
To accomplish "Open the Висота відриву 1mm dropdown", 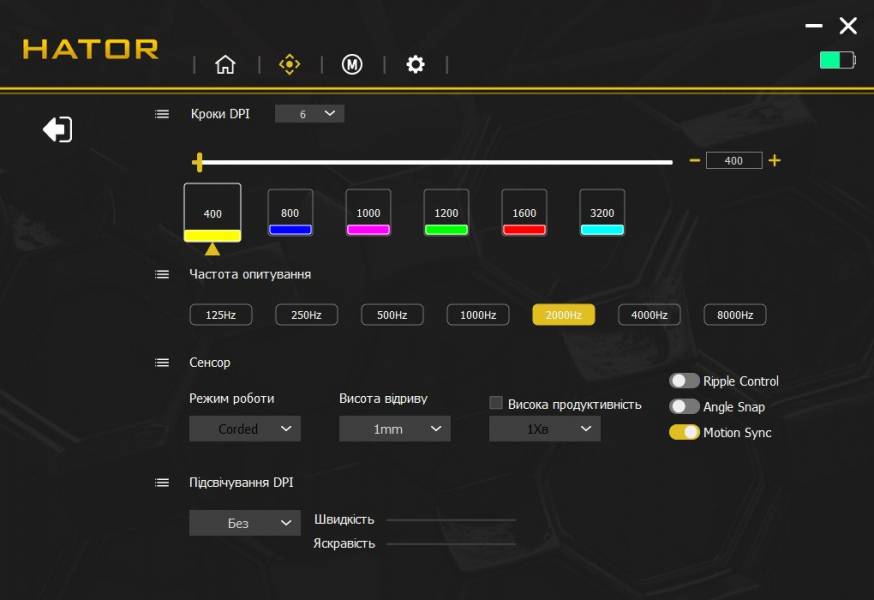I will 394,429.
